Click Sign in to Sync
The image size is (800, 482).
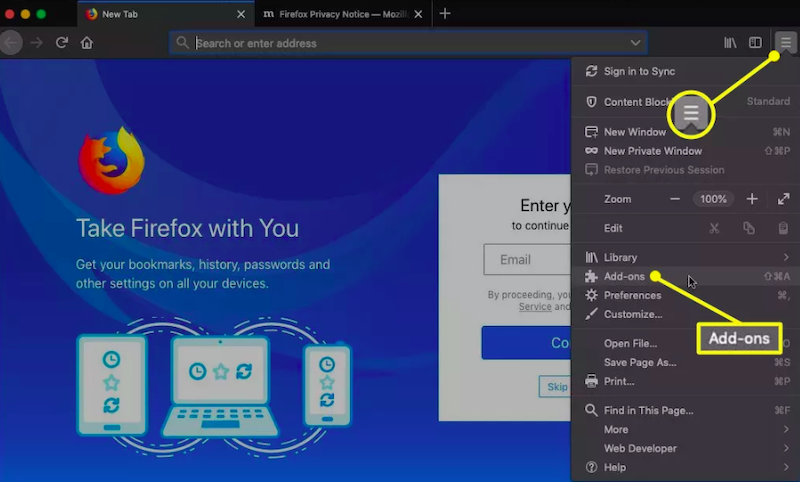tap(639, 71)
